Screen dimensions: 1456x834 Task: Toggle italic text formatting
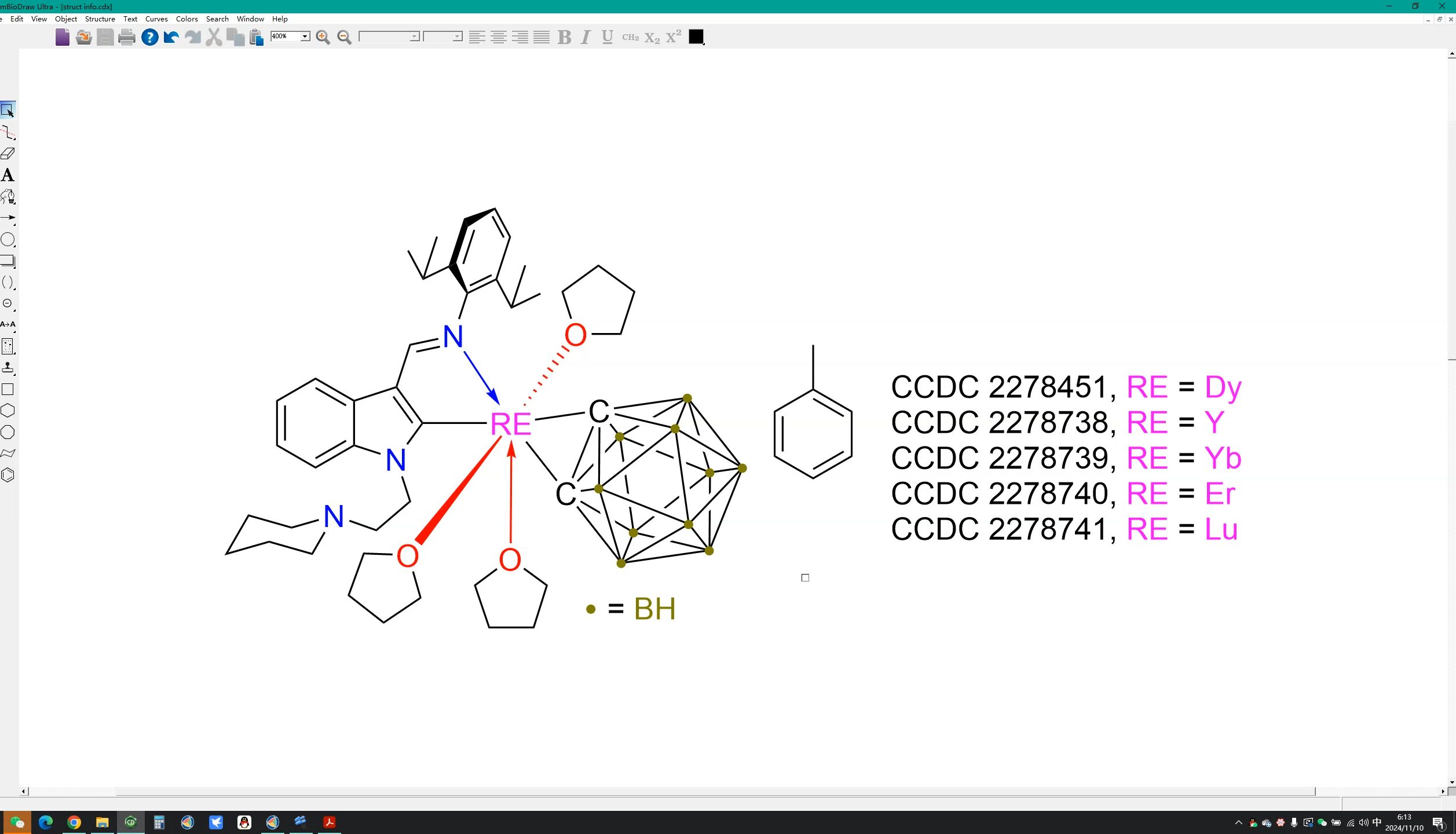pos(586,37)
